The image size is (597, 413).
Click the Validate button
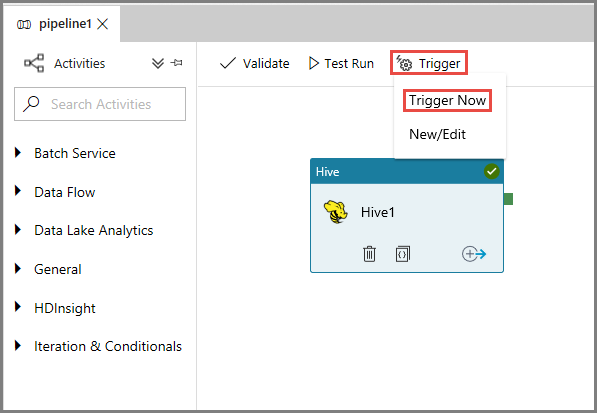(x=254, y=63)
